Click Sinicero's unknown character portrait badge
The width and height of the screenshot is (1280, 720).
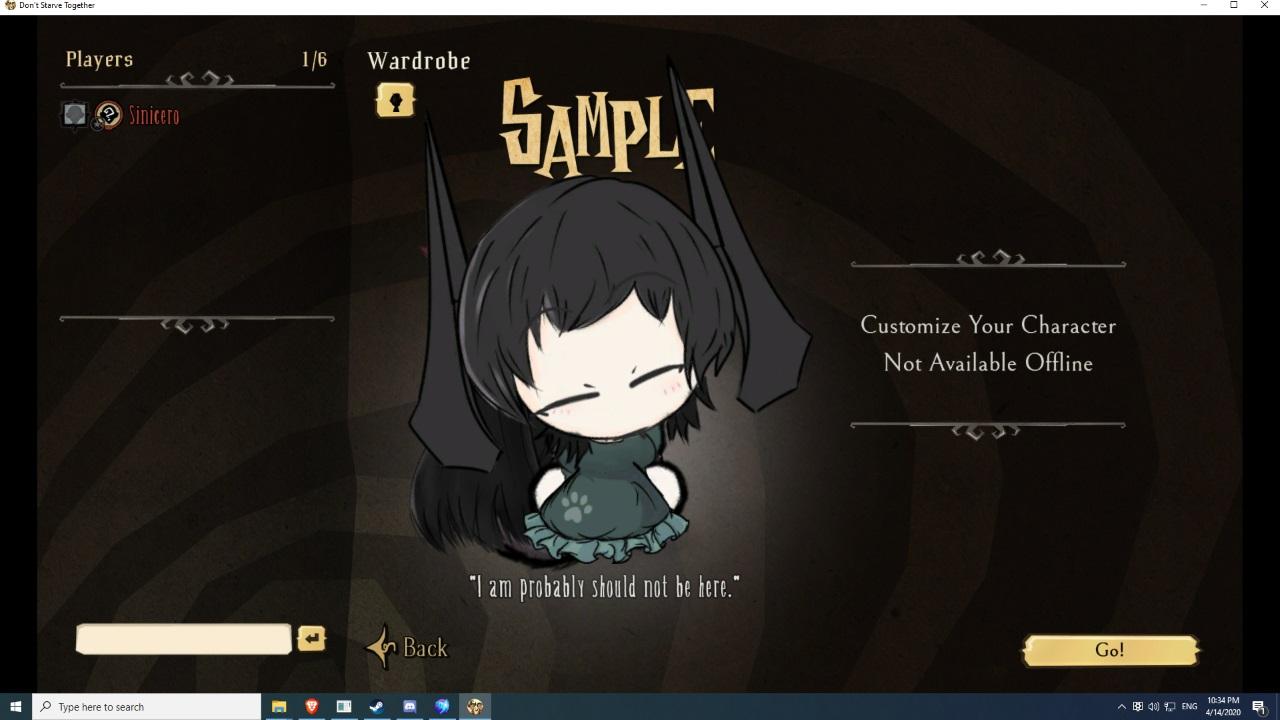click(108, 115)
